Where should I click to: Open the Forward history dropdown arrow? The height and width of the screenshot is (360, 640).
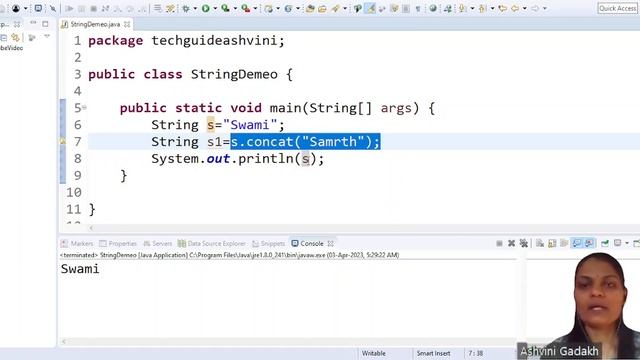(544, 8)
